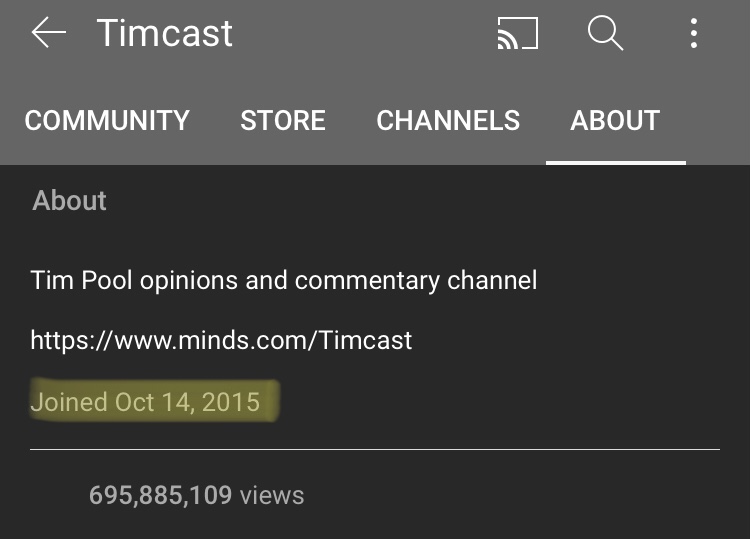The width and height of the screenshot is (750, 539).
Task: Open the three-dot overflow menu
Action: coord(694,33)
